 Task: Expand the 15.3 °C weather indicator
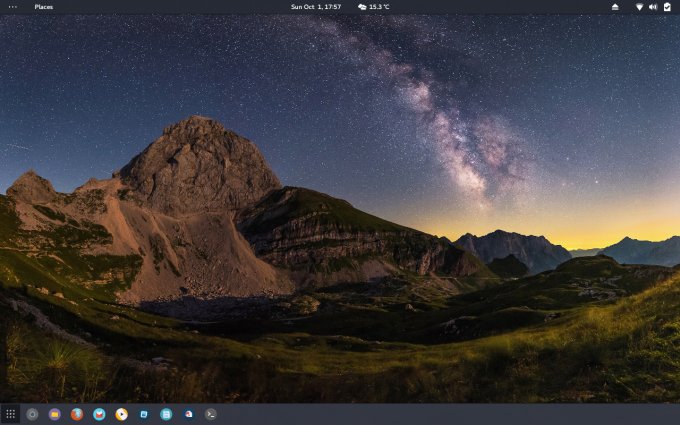[x=374, y=7]
